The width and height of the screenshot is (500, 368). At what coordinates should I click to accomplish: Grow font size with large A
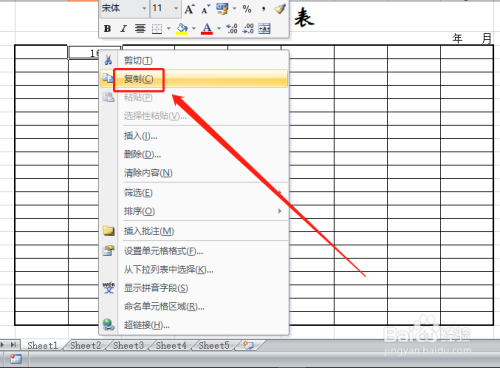click(x=189, y=9)
